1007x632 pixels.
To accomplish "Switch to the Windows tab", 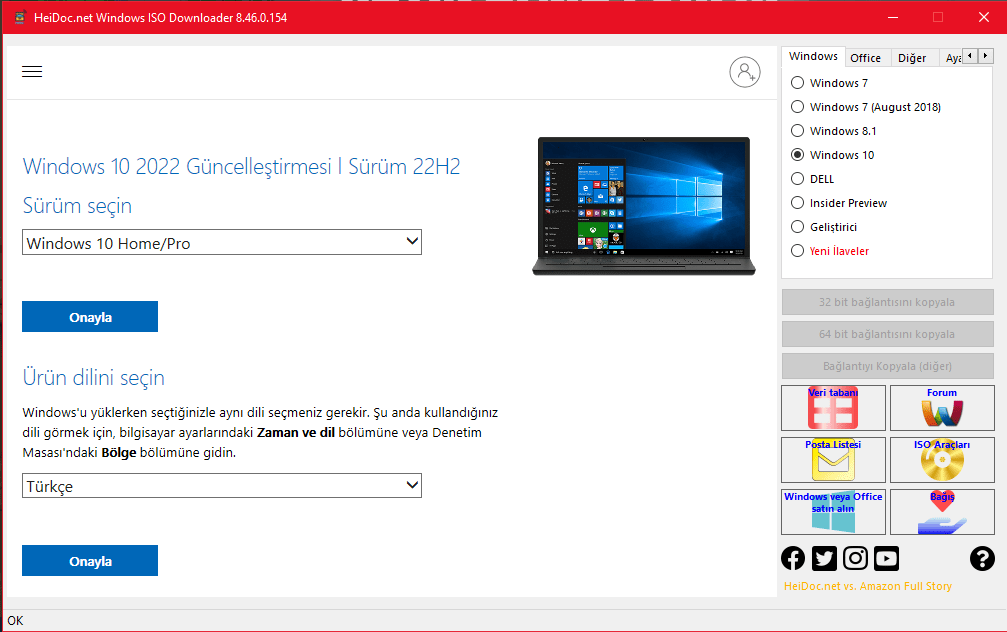I will point(813,57).
